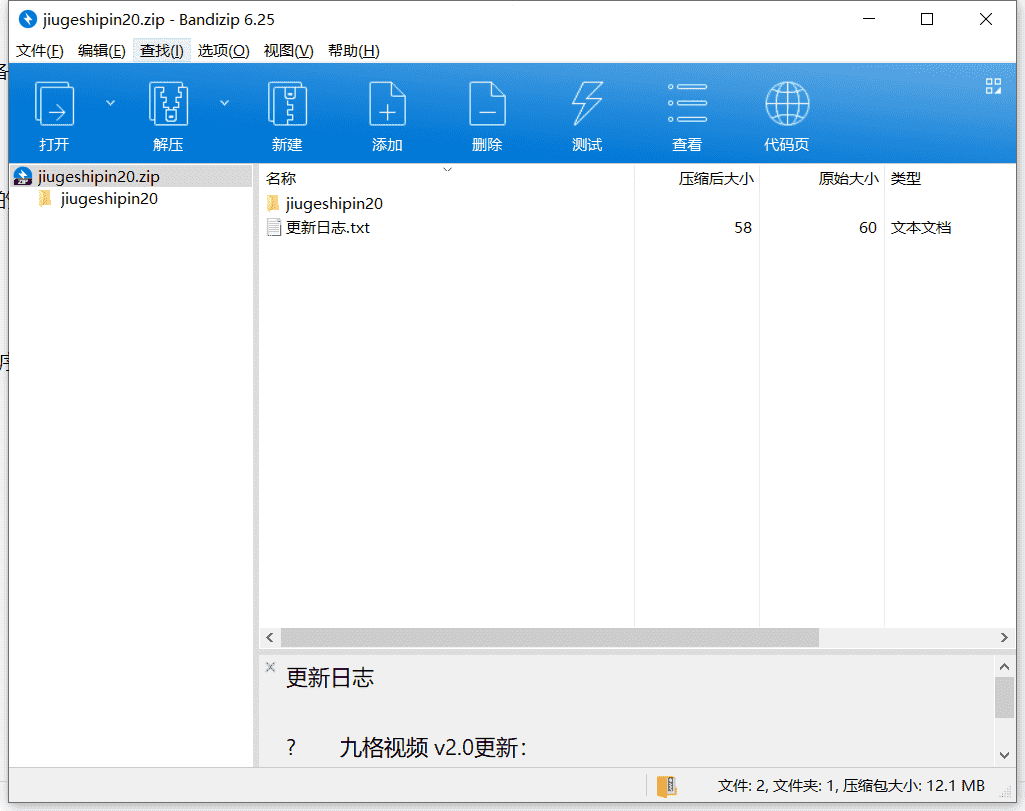The image size is (1025, 811).
Task: Click preview pane scroll down arrow
Action: point(1004,755)
